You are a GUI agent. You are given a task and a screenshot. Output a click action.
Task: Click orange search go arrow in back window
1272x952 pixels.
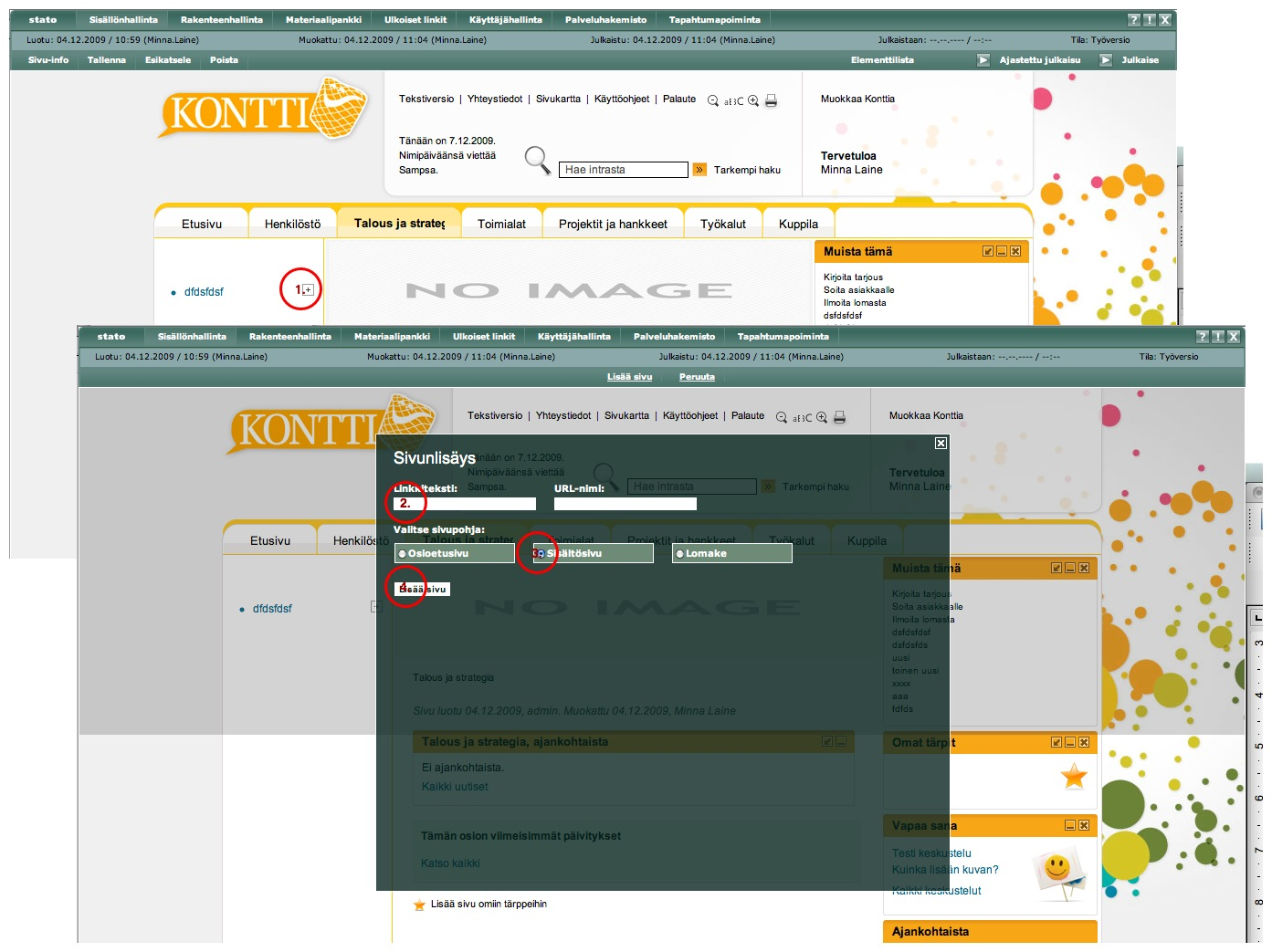click(x=699, y=170)
